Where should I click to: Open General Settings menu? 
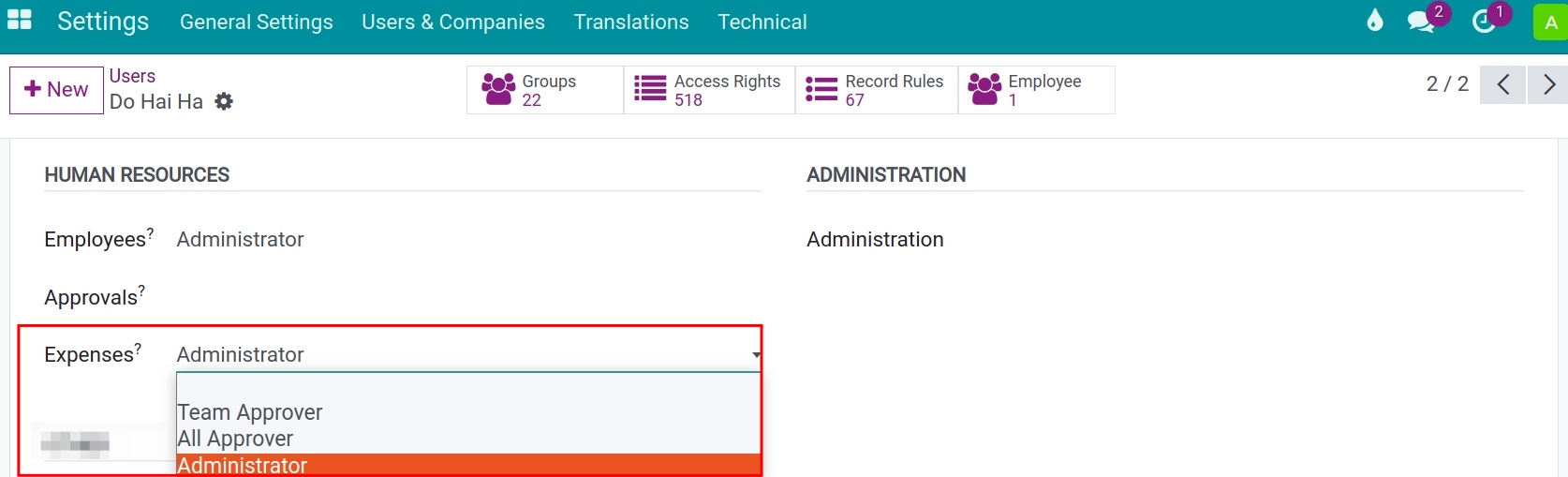(257, 22)
